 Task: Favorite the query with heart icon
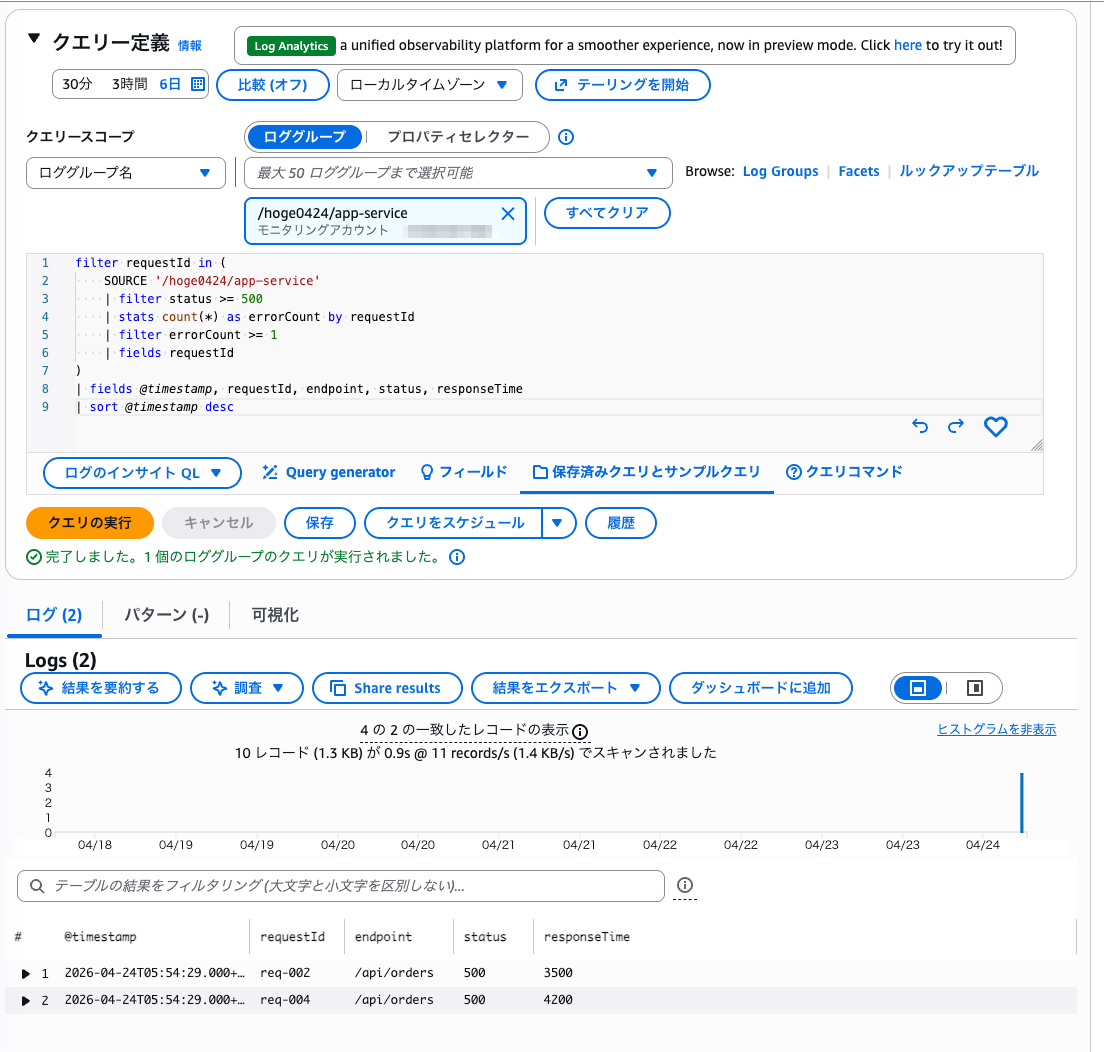(x=995, y=426)
